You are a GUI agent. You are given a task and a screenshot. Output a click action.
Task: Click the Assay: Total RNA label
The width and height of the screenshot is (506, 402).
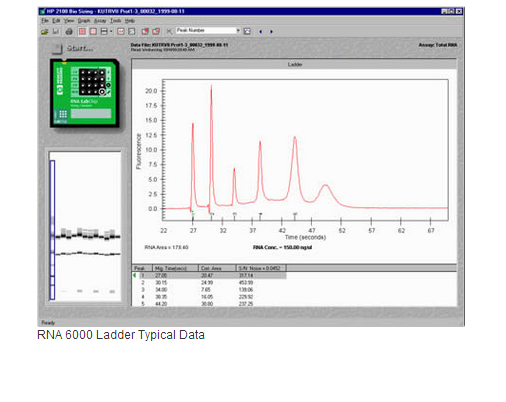click(x=438, y=45)
